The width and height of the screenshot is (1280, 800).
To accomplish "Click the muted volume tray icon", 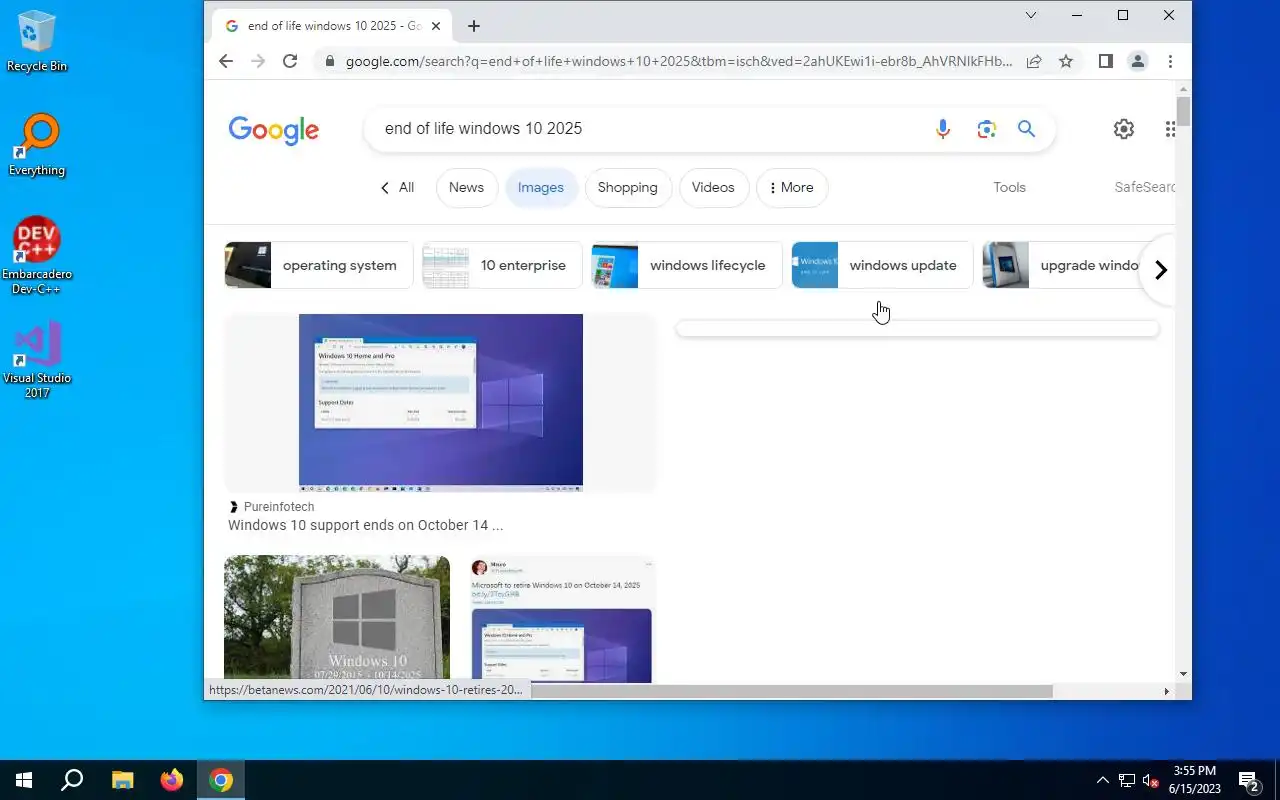I will pyautogui.click(x=1150, y=780).
